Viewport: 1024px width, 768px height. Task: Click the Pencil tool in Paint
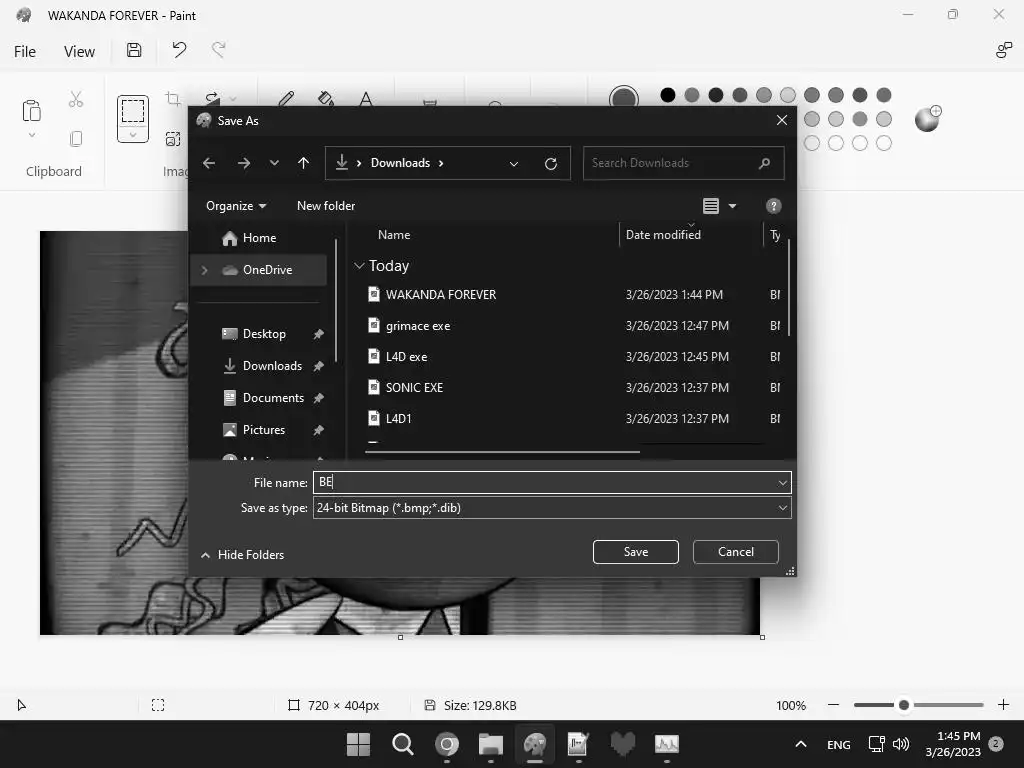(x=286, y=99)
